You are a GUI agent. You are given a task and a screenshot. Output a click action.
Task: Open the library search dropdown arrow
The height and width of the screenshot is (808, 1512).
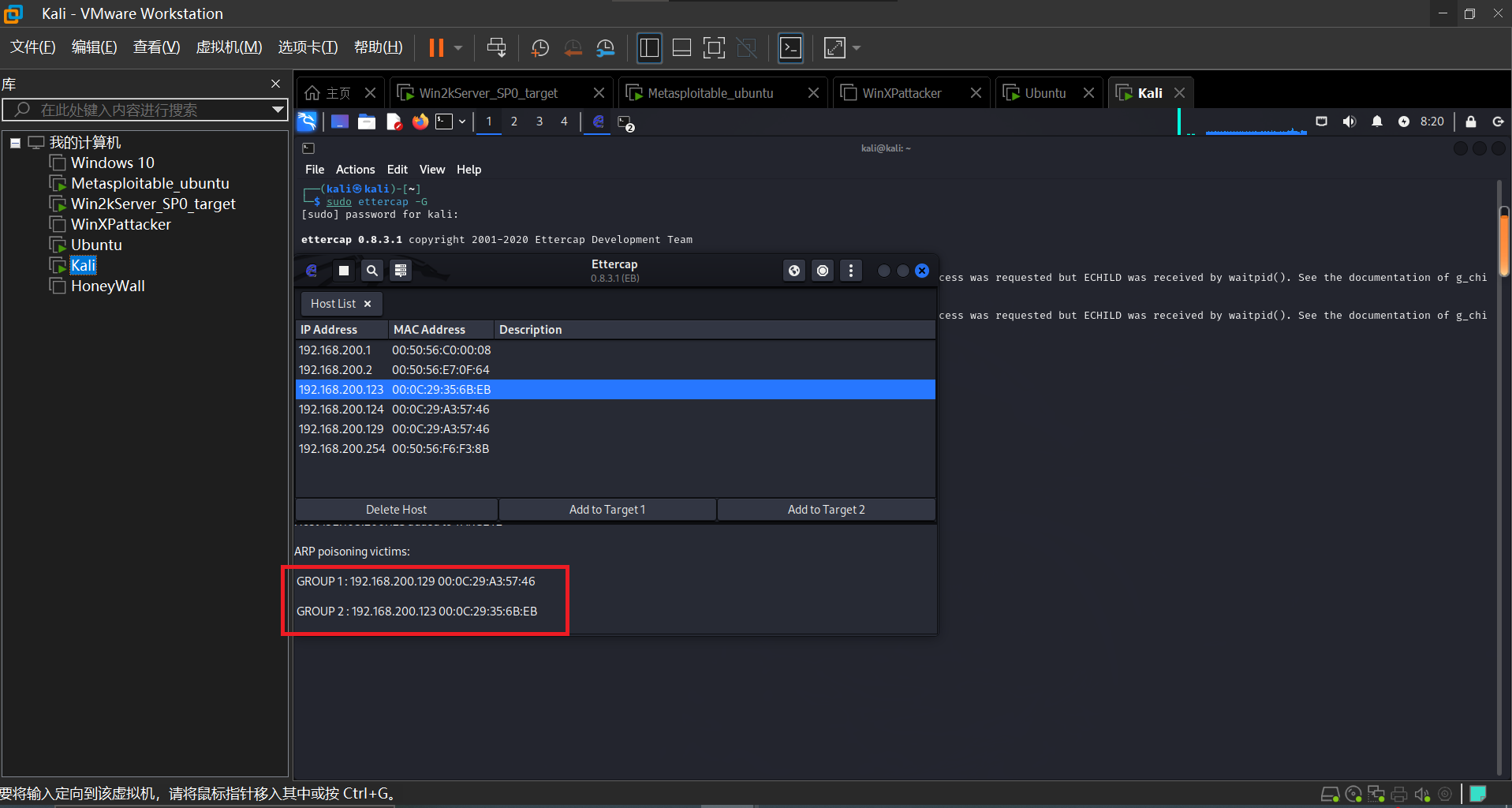pyautogui.click(x=278, y=110)
